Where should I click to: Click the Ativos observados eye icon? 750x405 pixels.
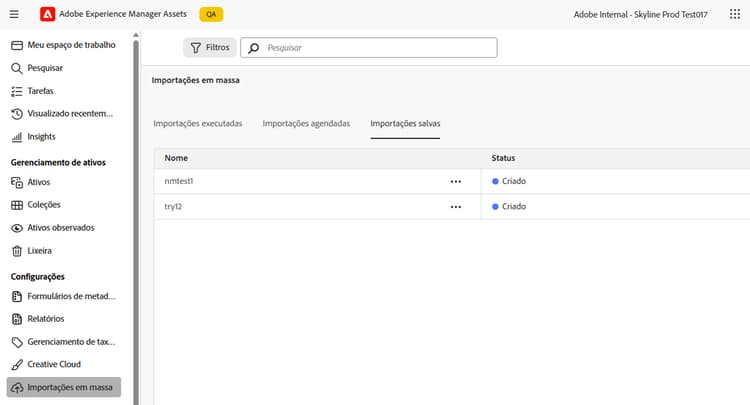coord(17,228)
